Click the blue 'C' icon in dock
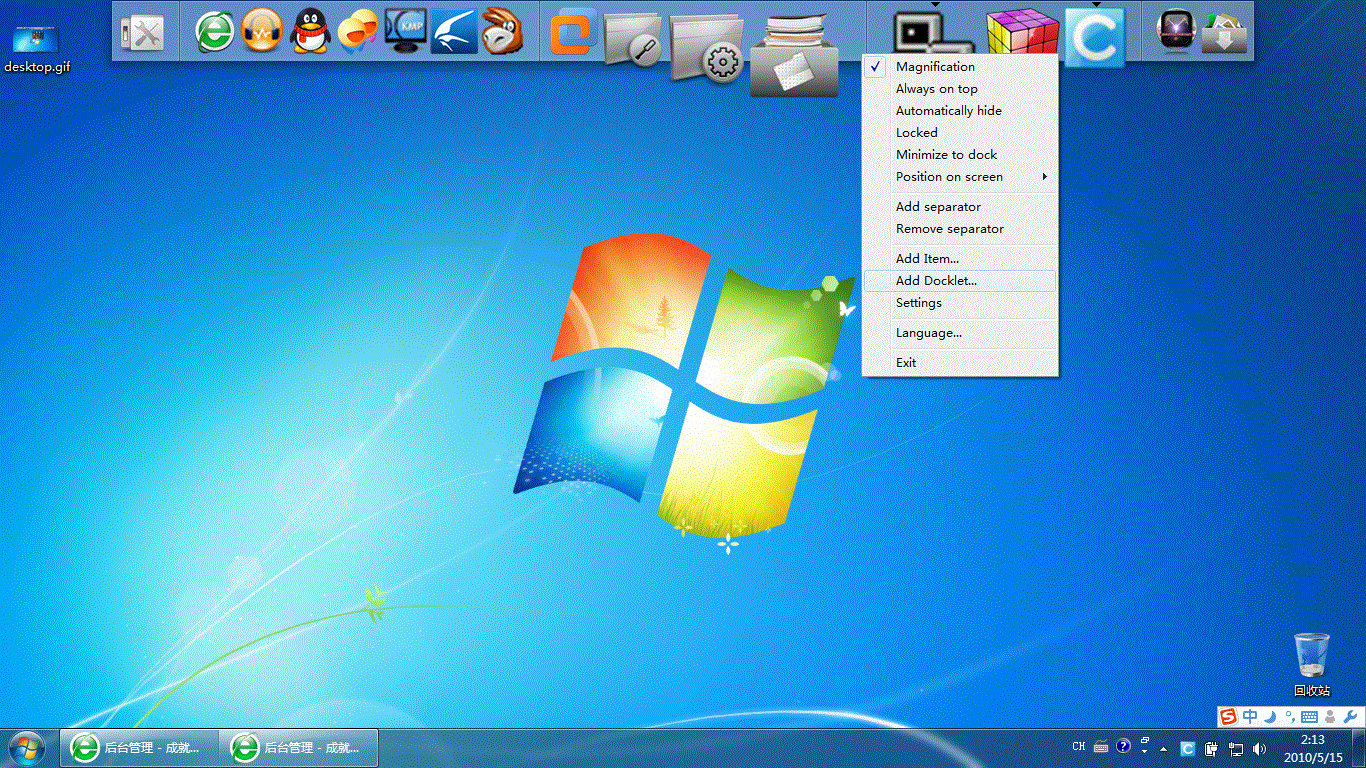 [1095, 37]
